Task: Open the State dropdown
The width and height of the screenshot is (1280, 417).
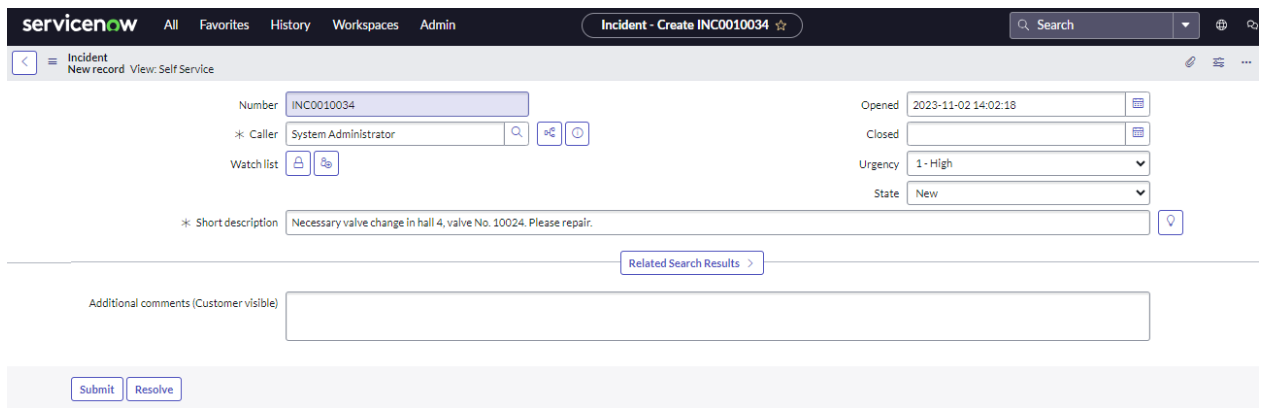Action: [x=1028, y=194]
